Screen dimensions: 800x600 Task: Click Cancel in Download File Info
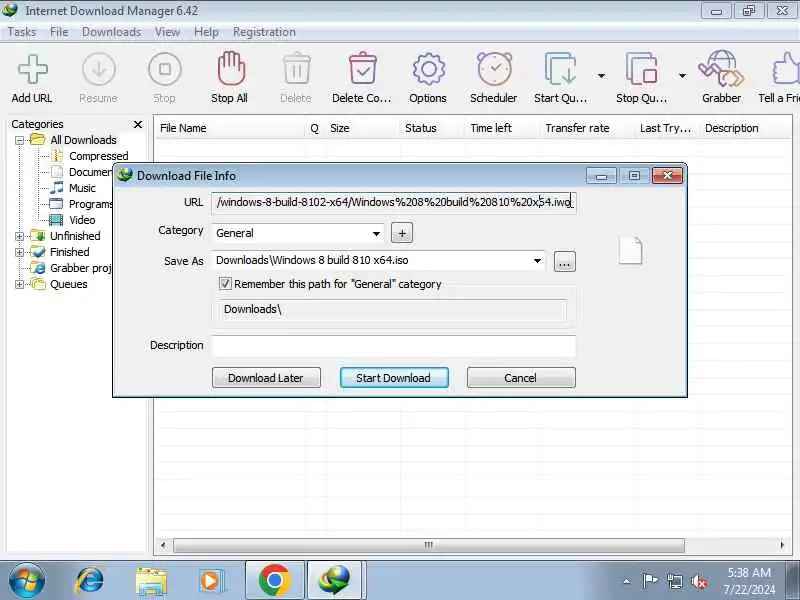[521, 378]
